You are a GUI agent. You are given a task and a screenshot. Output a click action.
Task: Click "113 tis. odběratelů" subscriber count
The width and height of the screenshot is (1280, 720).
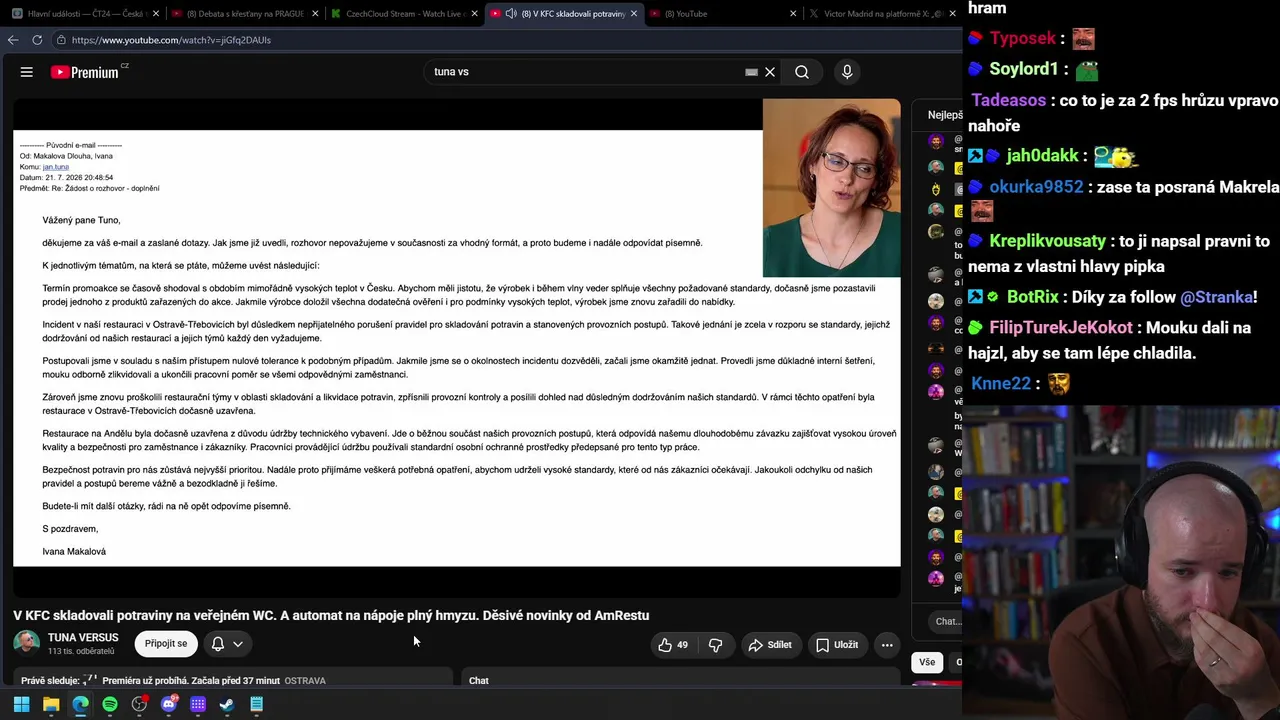coord(81,652)
